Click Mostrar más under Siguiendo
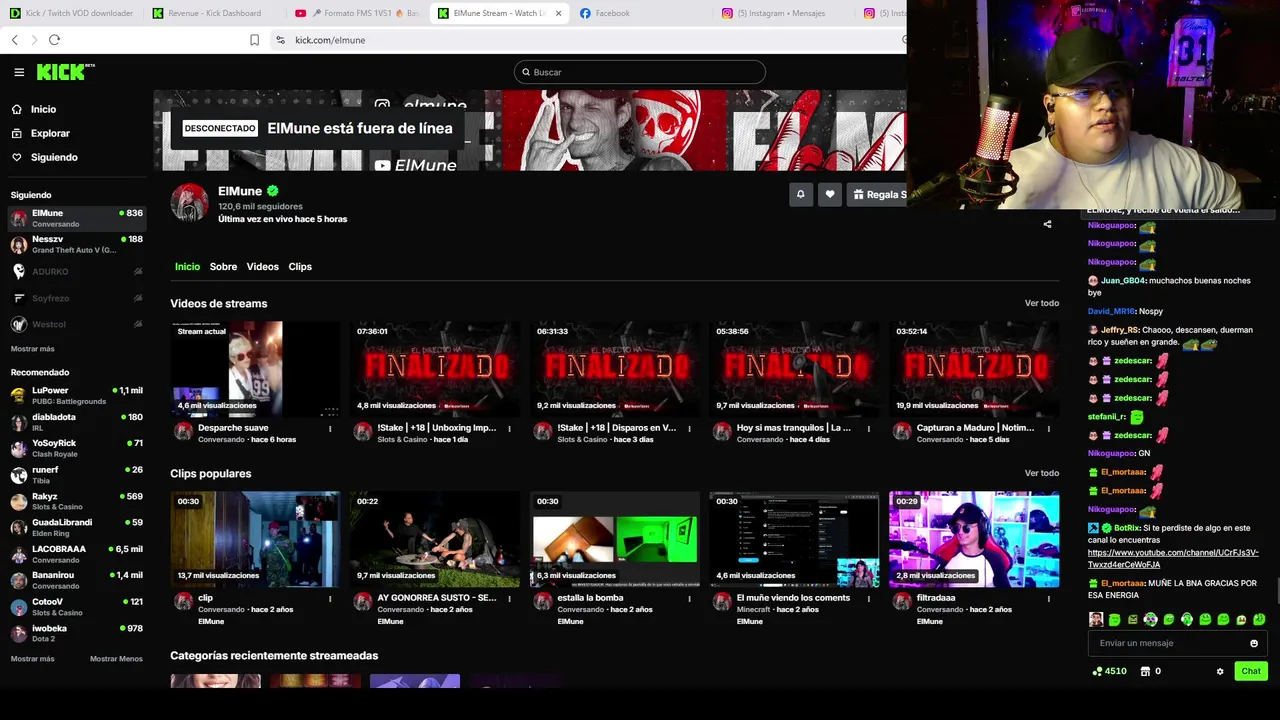This screenshot has width=1280, height=720. (x=33, y=349)
